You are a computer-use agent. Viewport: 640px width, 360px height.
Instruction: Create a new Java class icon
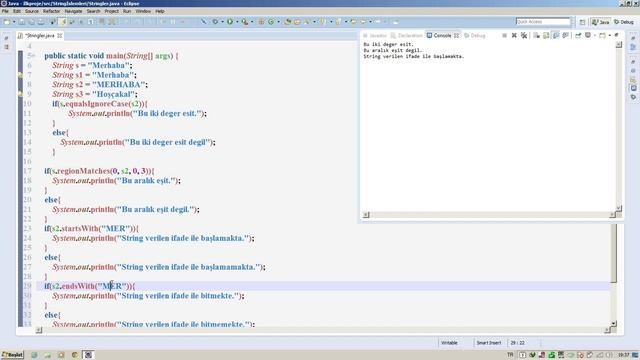271,22
